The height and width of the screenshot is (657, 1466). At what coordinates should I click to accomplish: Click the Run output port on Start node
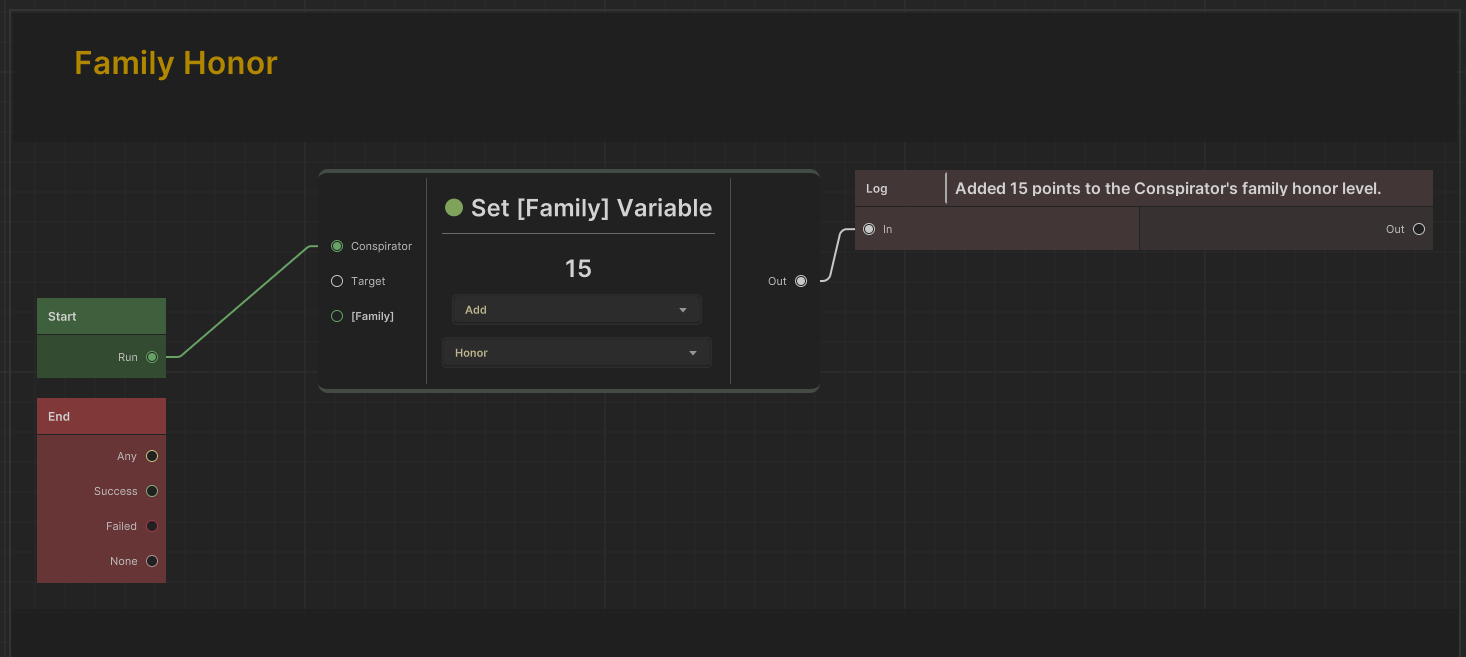click(152, 357)
